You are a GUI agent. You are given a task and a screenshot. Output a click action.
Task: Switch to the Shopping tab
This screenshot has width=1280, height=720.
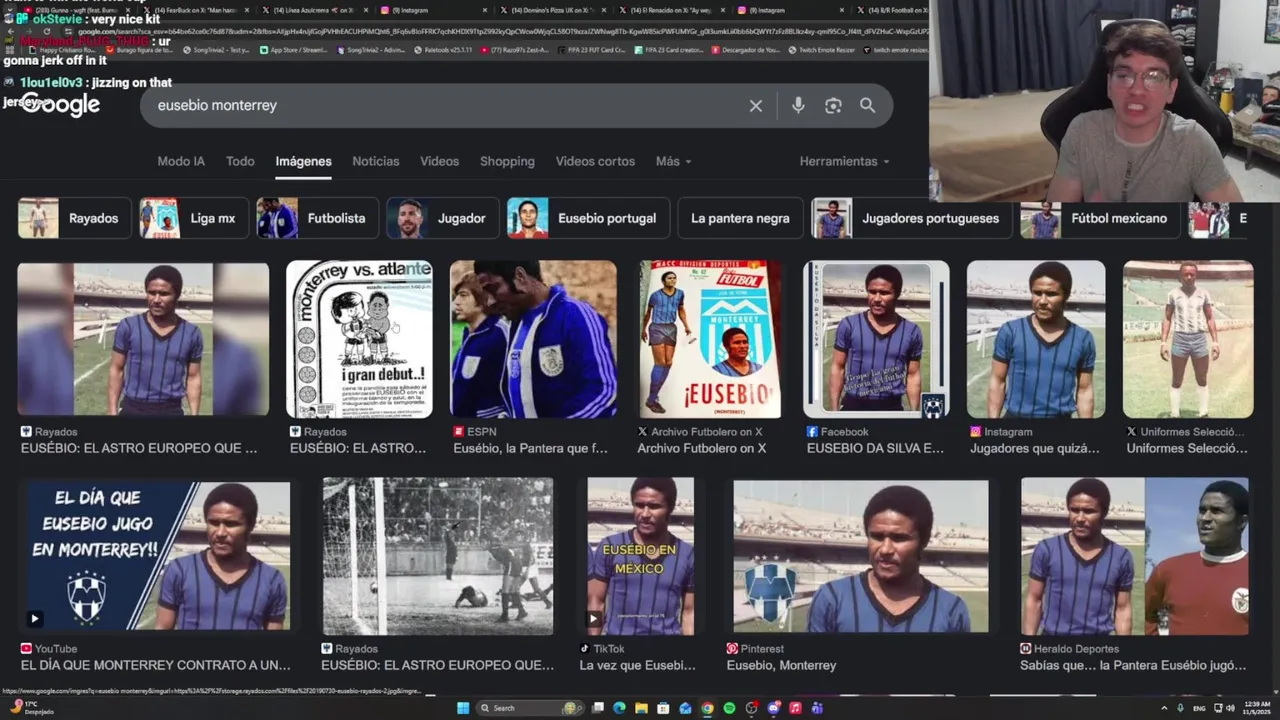(507, 161)
